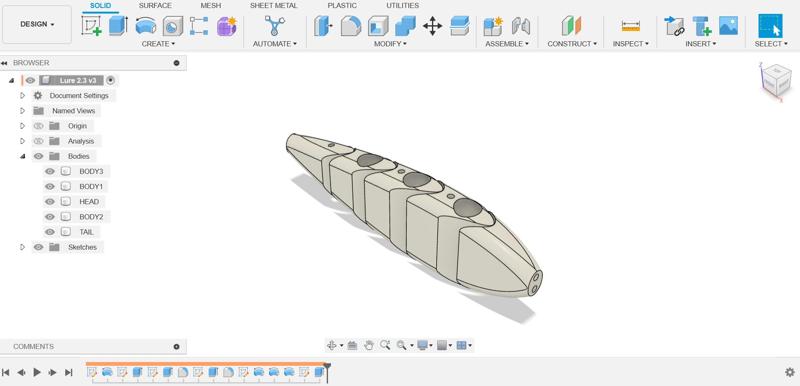Viewport: 800px width, 386px height.
Task: Open the MODIFY menu
Action: pos(390,44)
